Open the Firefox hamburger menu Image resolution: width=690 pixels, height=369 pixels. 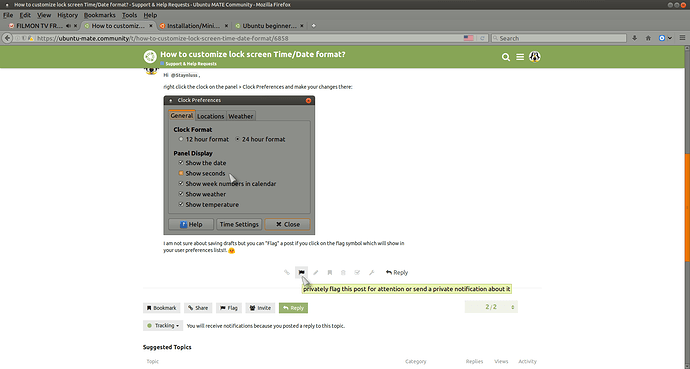tap(683, 38)
